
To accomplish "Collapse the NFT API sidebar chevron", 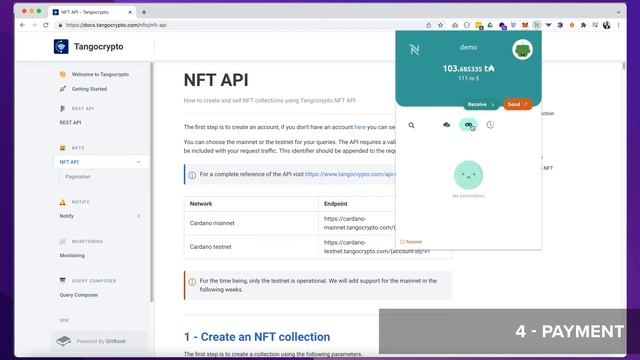I will (x=138, y=162).
